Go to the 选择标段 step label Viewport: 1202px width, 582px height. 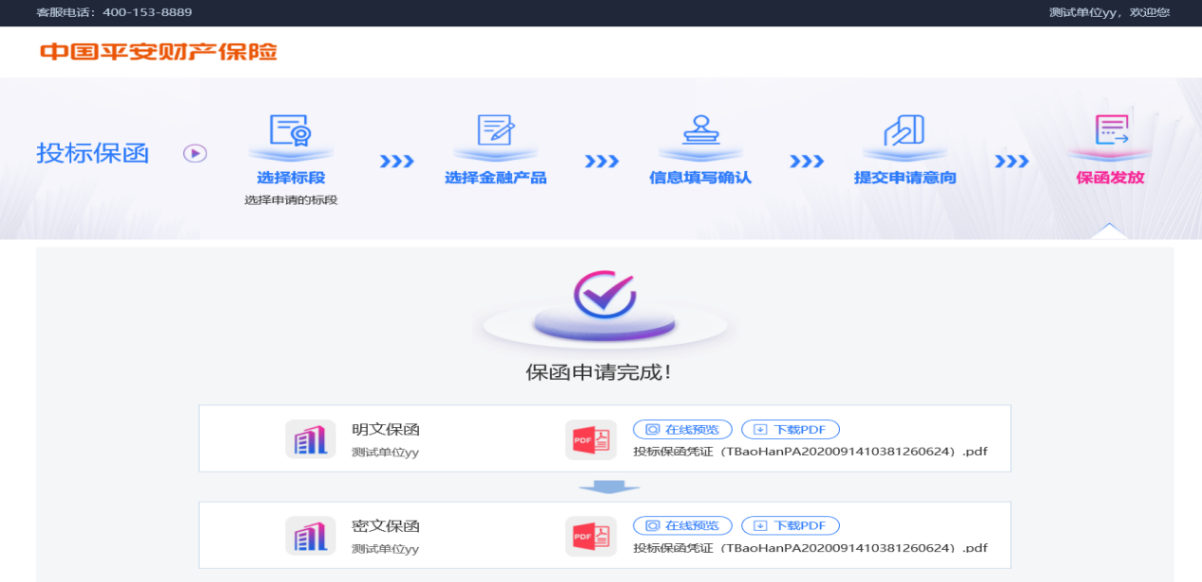(290, 178)
